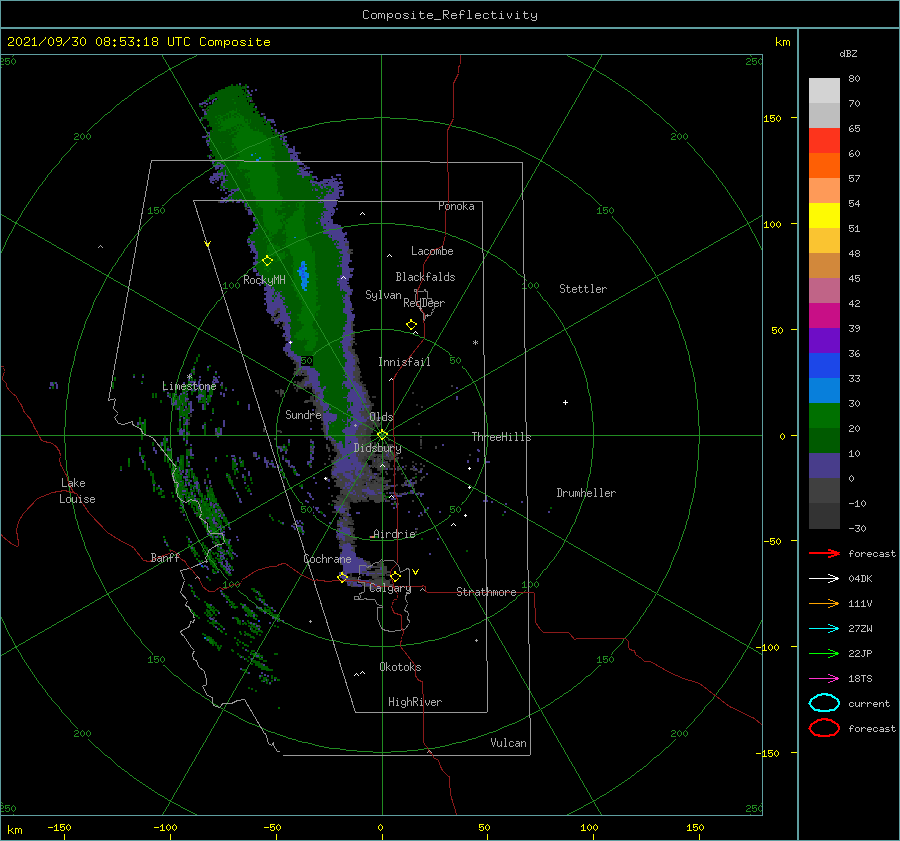Click the Composite_Reflectivity title text
This screenshot has width=900, height=841.
pyautogui.click(x=450, y=15)
